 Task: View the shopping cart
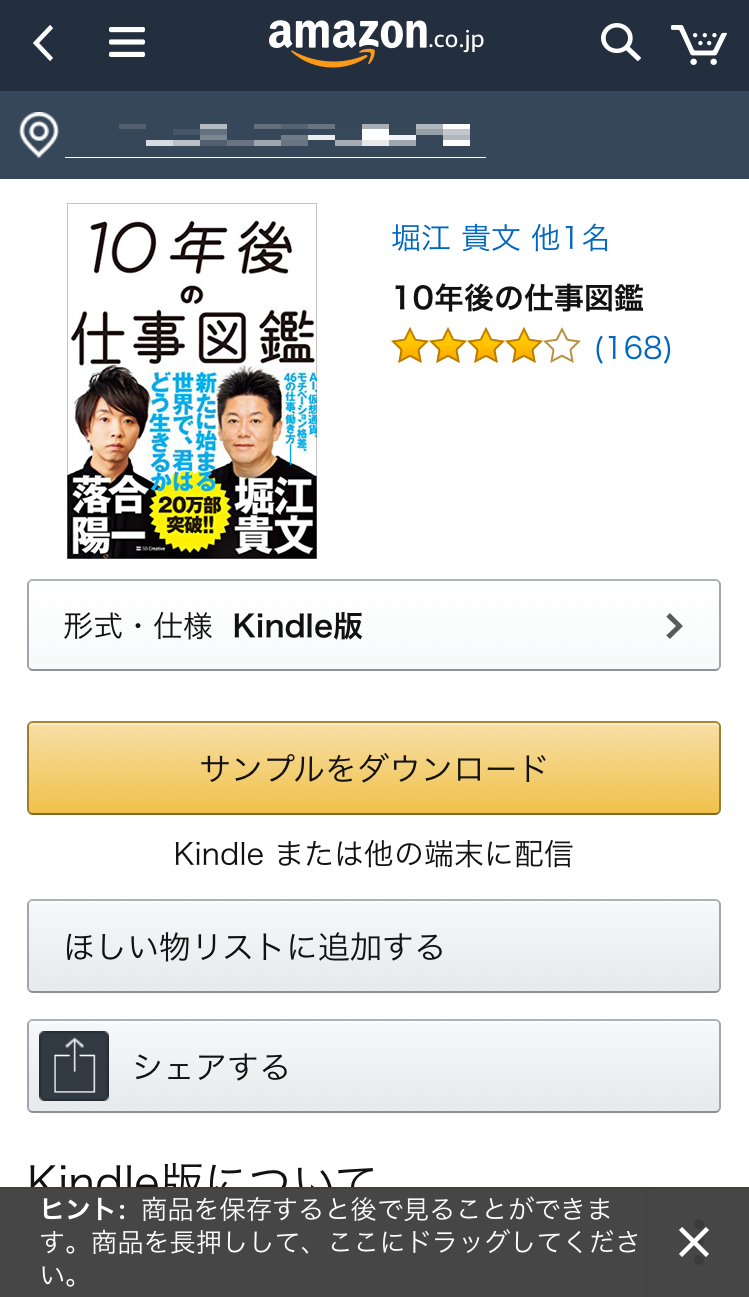coord(698,44)
